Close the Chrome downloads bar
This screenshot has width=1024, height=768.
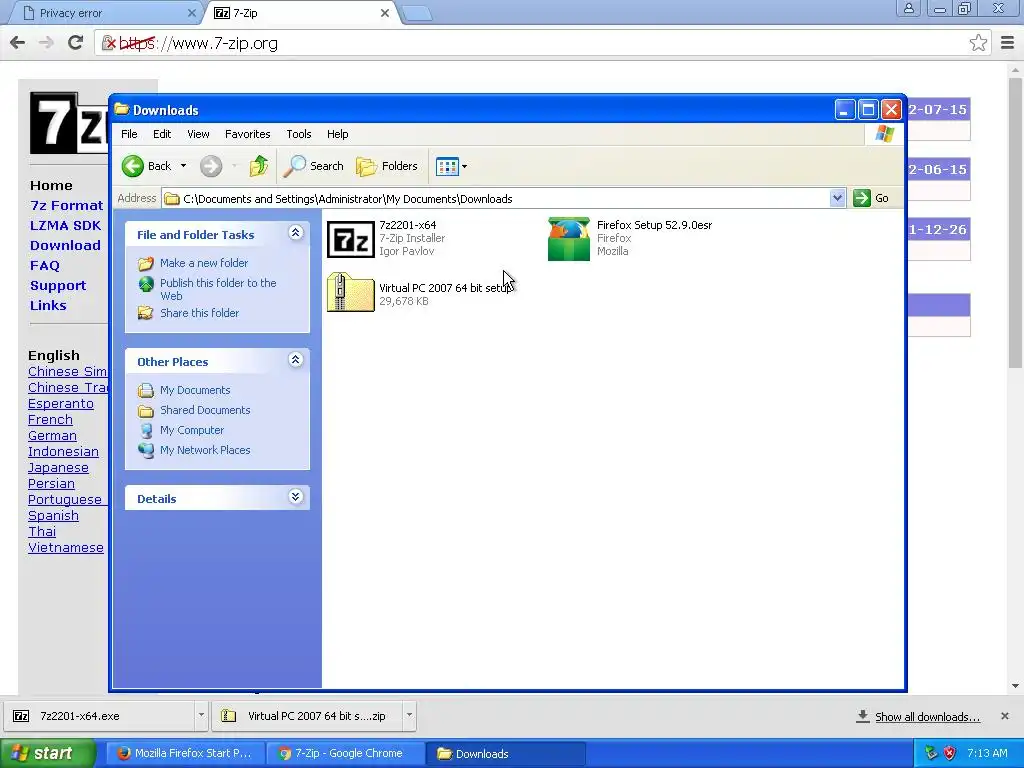[x=1004, y=716]
